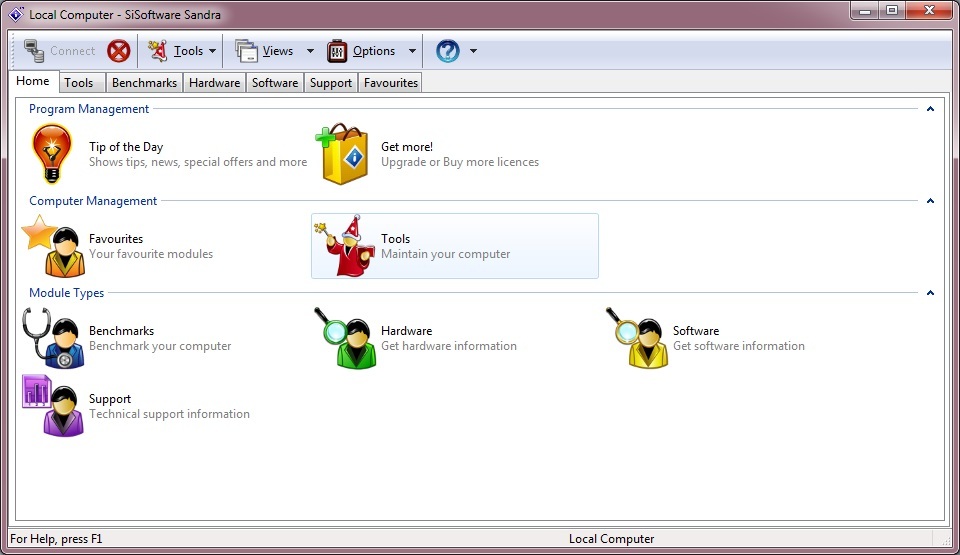Click the Program Management heading
960x555 pixels.
(89, 108)
